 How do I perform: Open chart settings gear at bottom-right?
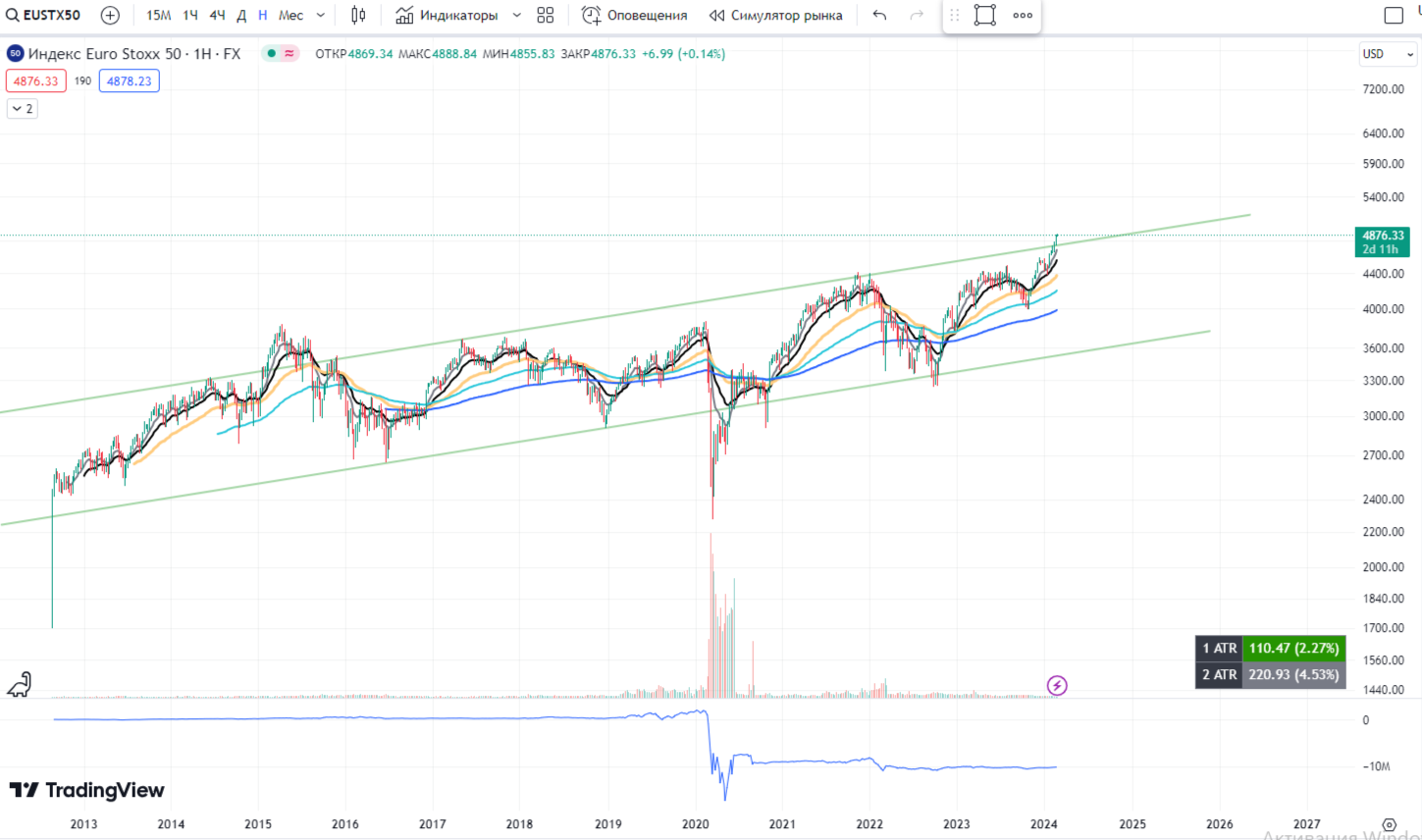1389,824
